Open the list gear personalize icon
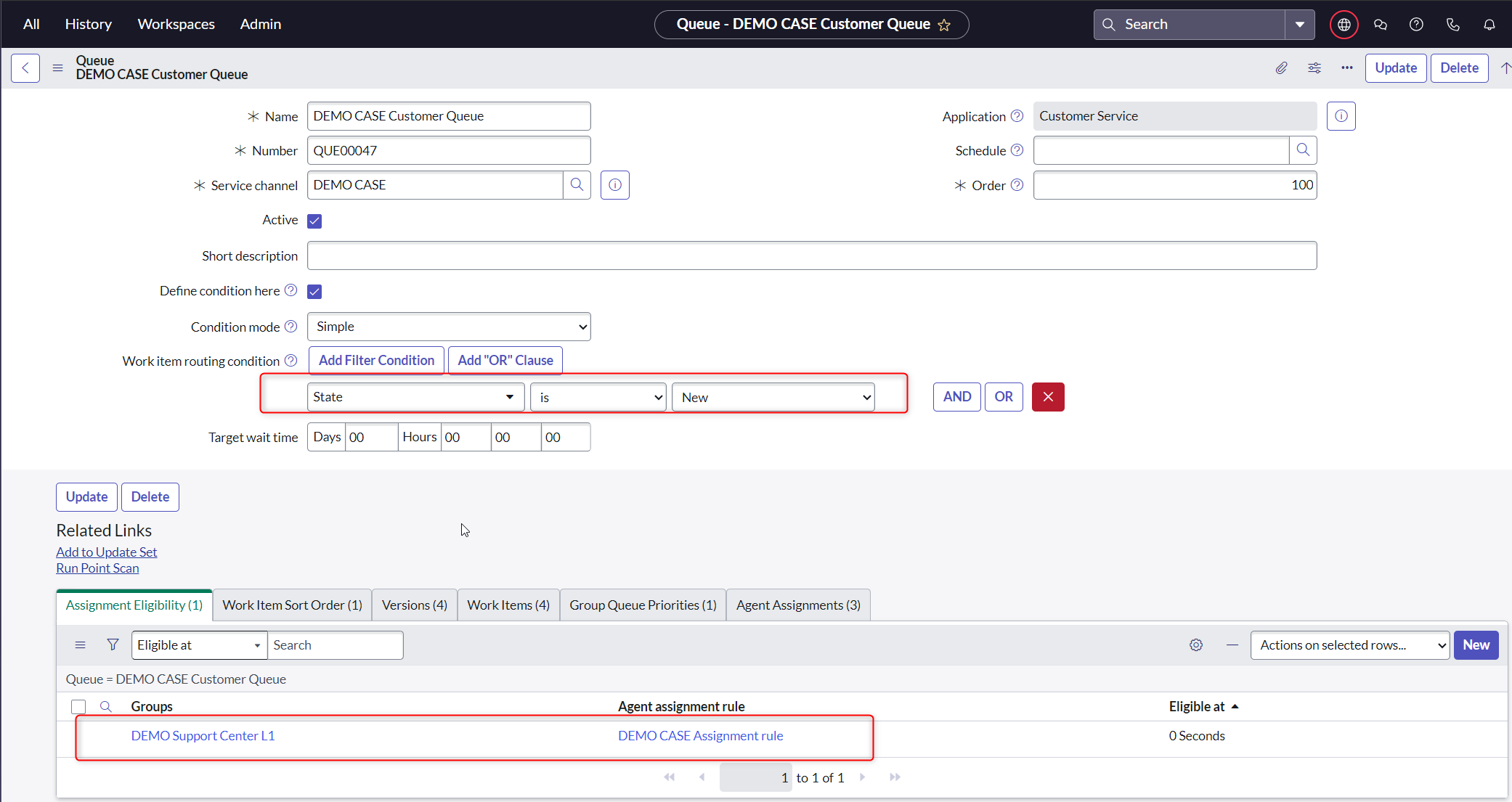The width and height of the screenshot is (1512, 802). [x=1196, y=645]
